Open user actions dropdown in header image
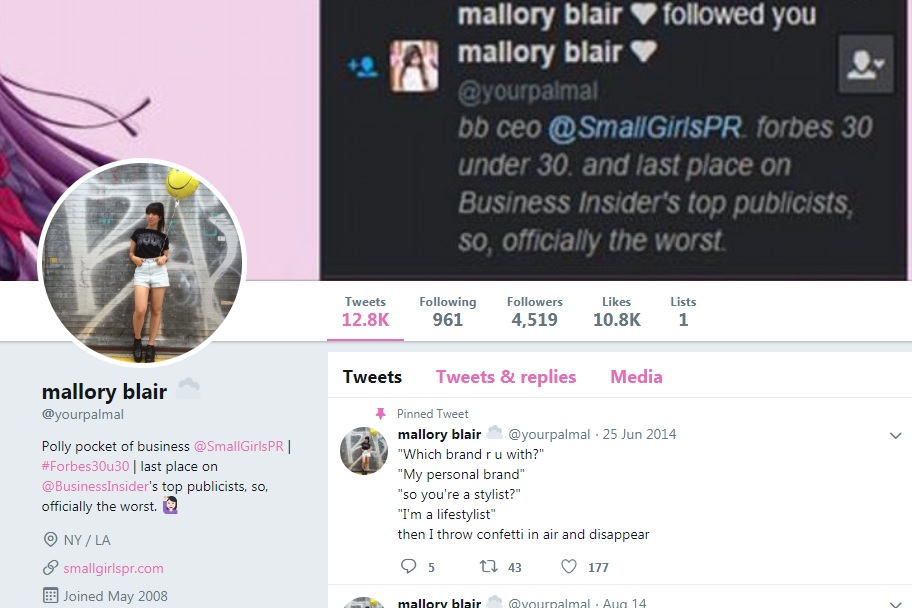The height and width of the screenshot is (608, 912). tap(865, 64)
